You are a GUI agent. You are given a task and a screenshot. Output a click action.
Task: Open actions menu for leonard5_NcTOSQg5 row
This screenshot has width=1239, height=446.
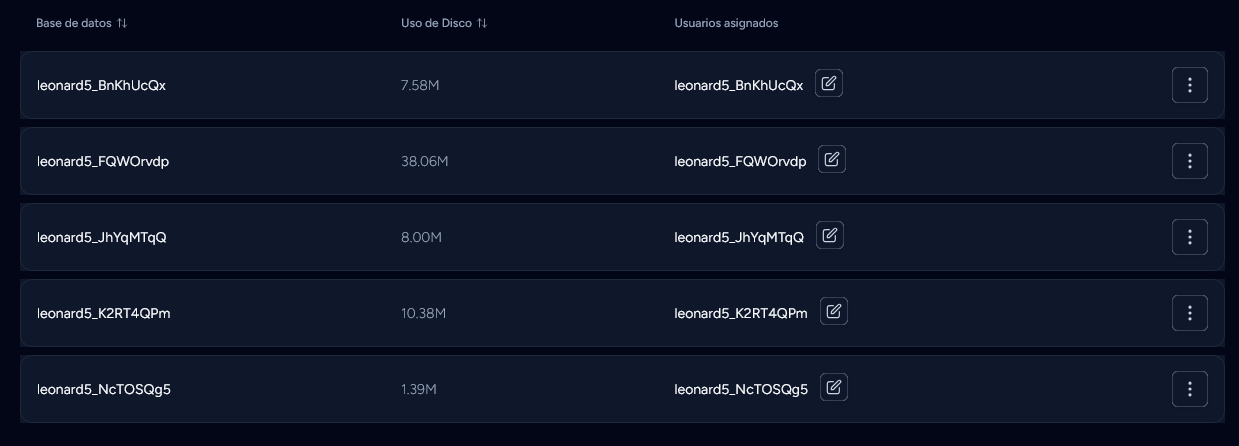click(x=1189, y=389)
